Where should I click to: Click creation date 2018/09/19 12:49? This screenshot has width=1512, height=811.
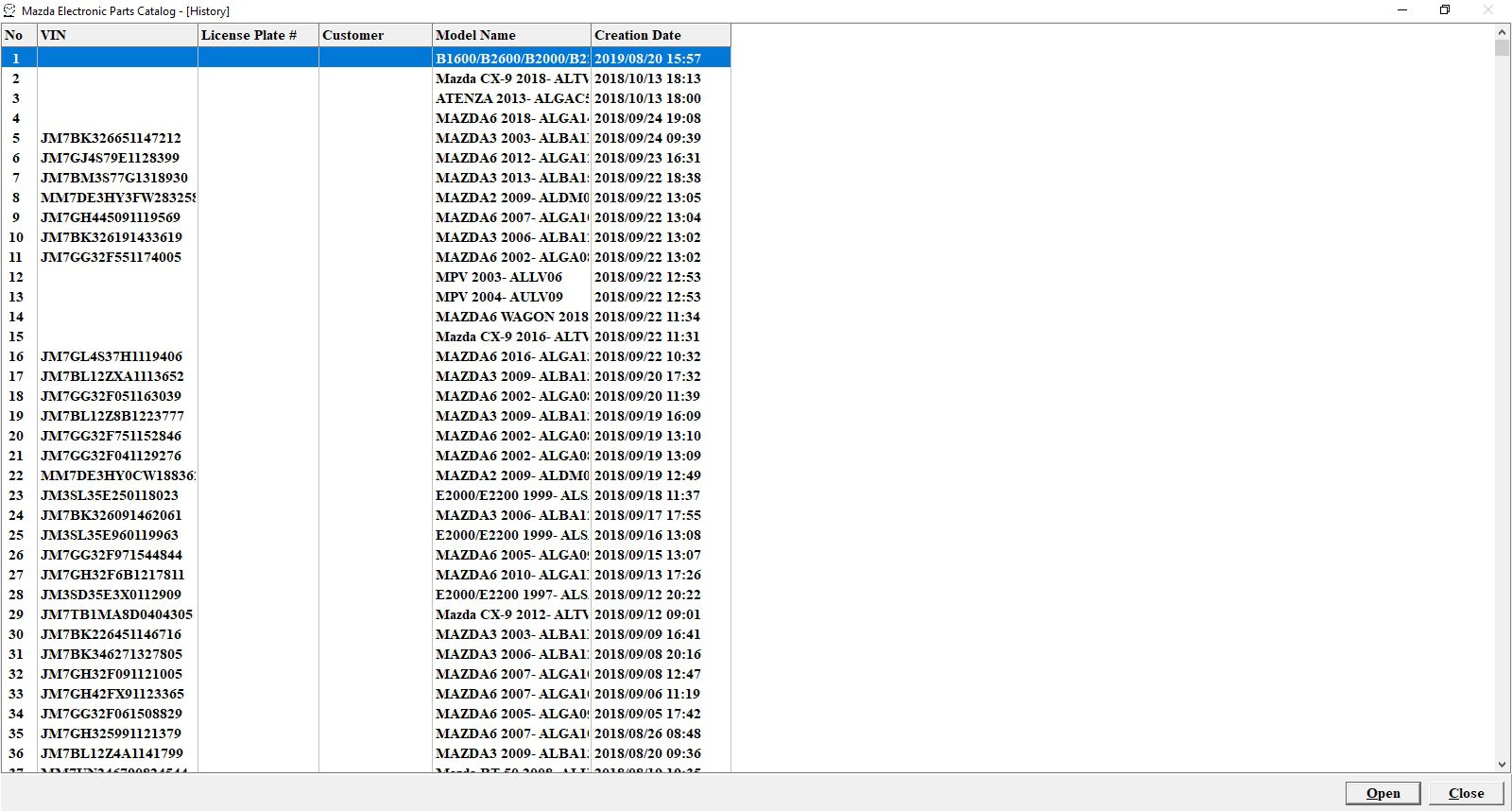647,475
